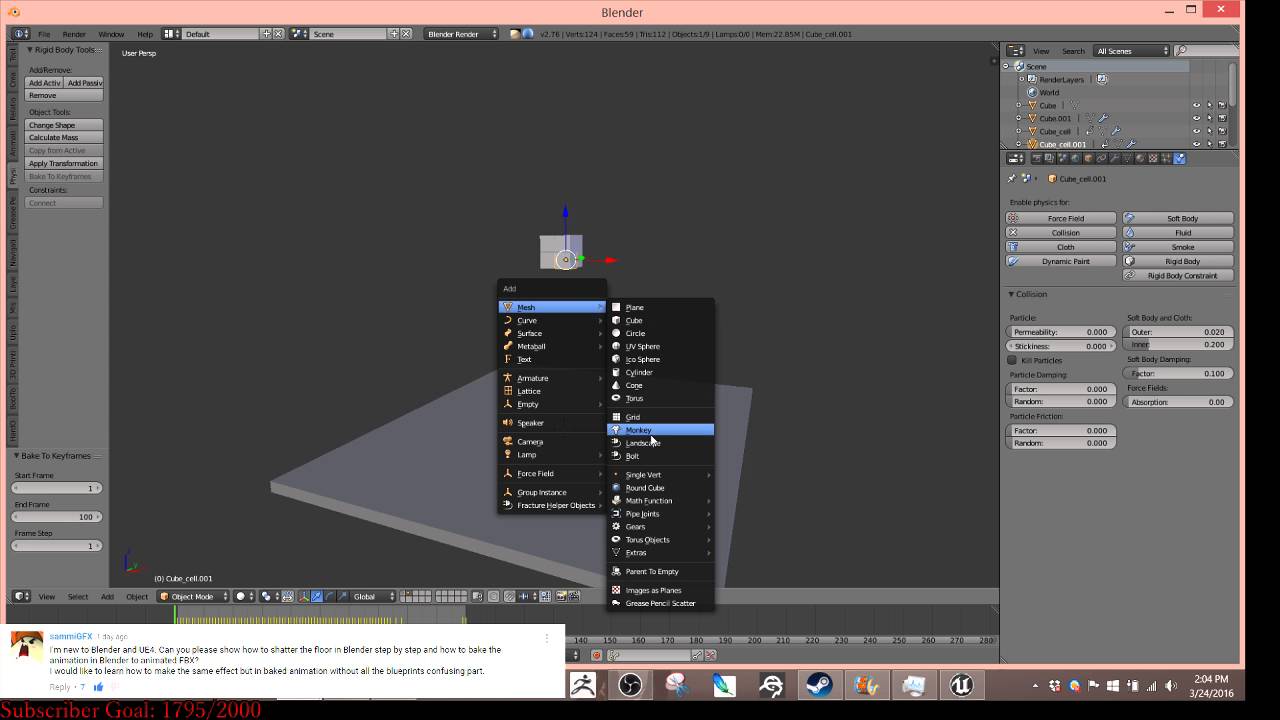Viewport: 1280px width, 720px height.
Task: Expand the Metaball submenu
Action: pos(552,346)
